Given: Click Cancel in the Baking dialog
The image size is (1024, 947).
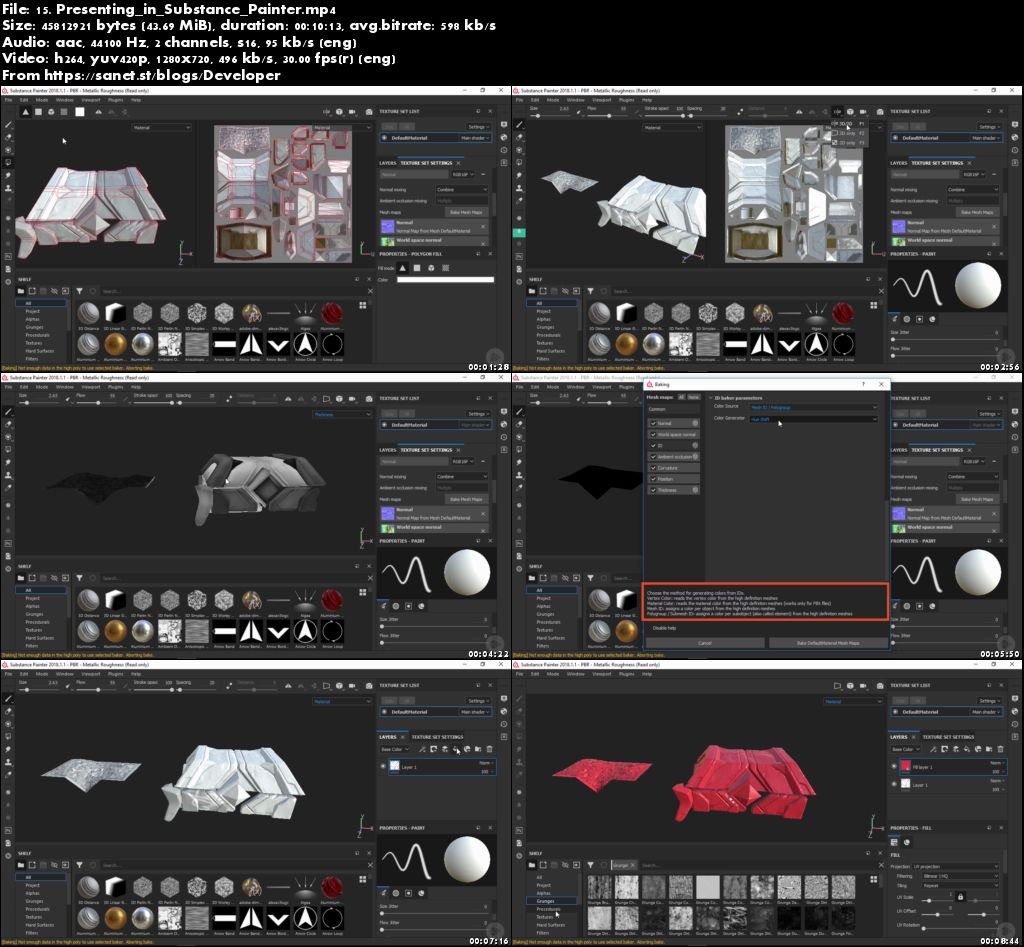Looking at the screenshot, I should pos(705,643).
